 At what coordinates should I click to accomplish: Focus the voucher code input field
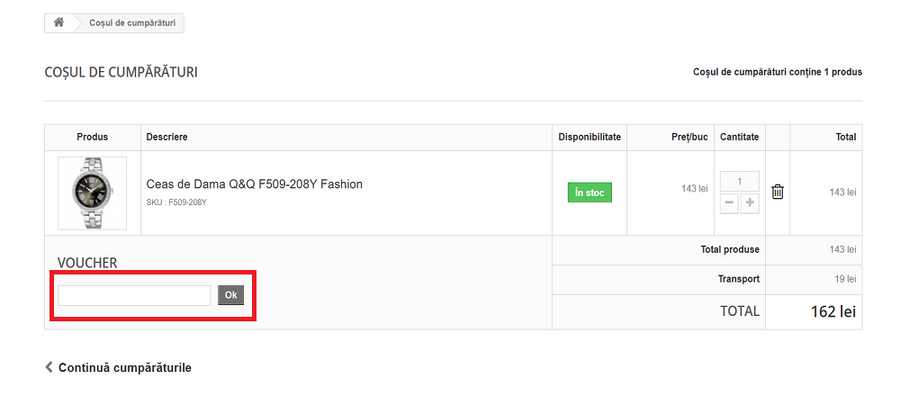(134, 295)
